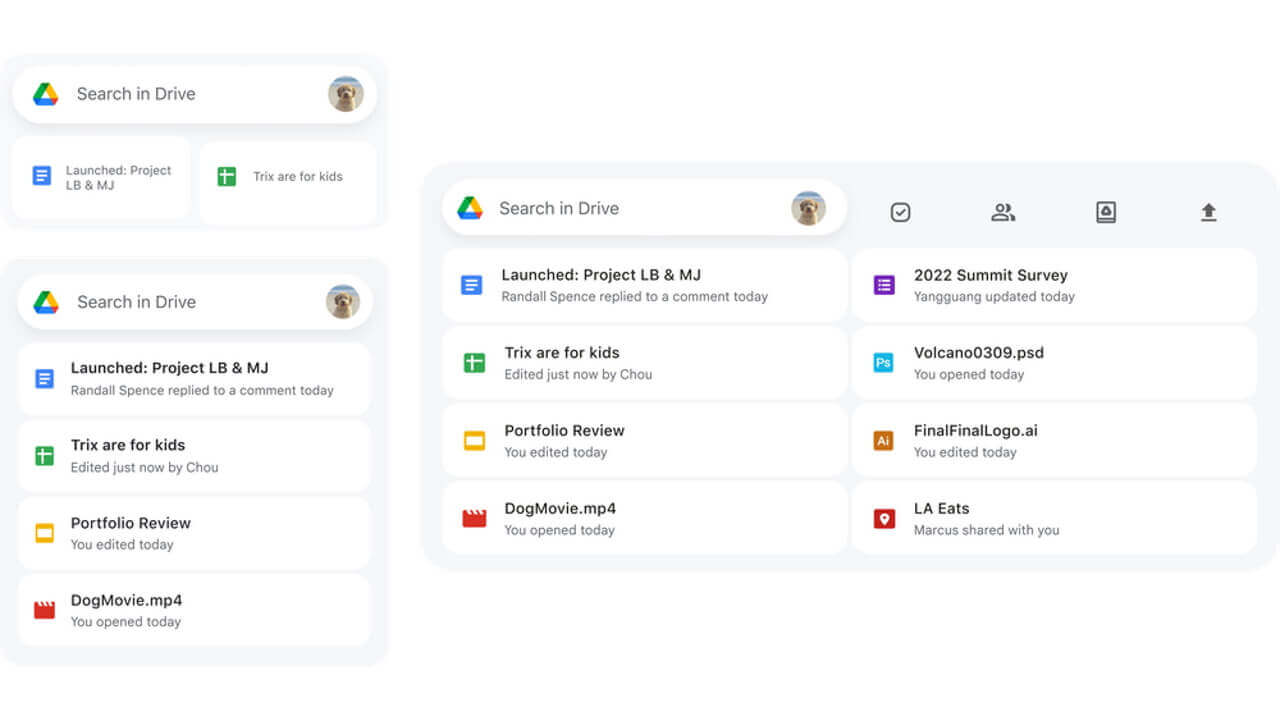Click the Google Sheets icon for Trix are for kids
This screenshot has height=720, width=1280.
click(x=471, y=362)
